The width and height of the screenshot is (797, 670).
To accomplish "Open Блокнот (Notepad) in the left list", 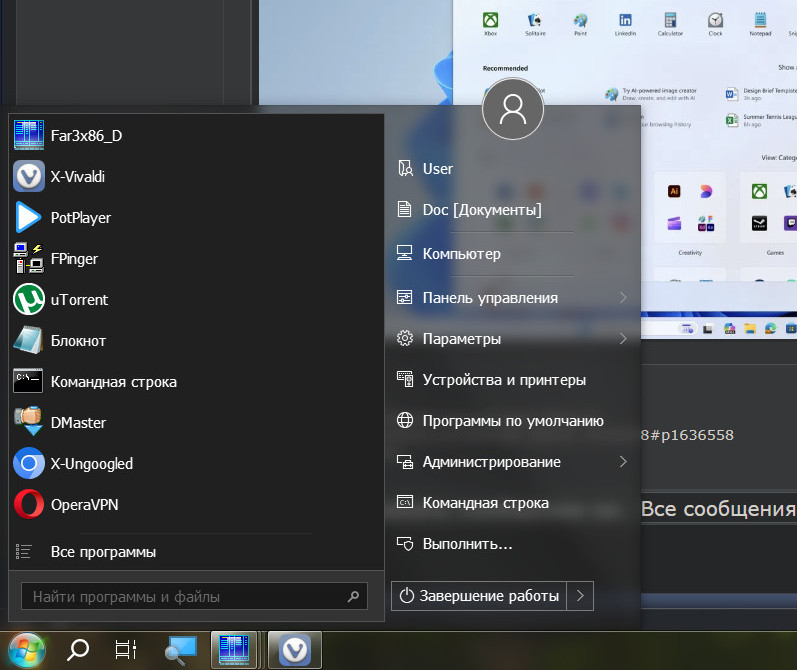I will (196, 341).
